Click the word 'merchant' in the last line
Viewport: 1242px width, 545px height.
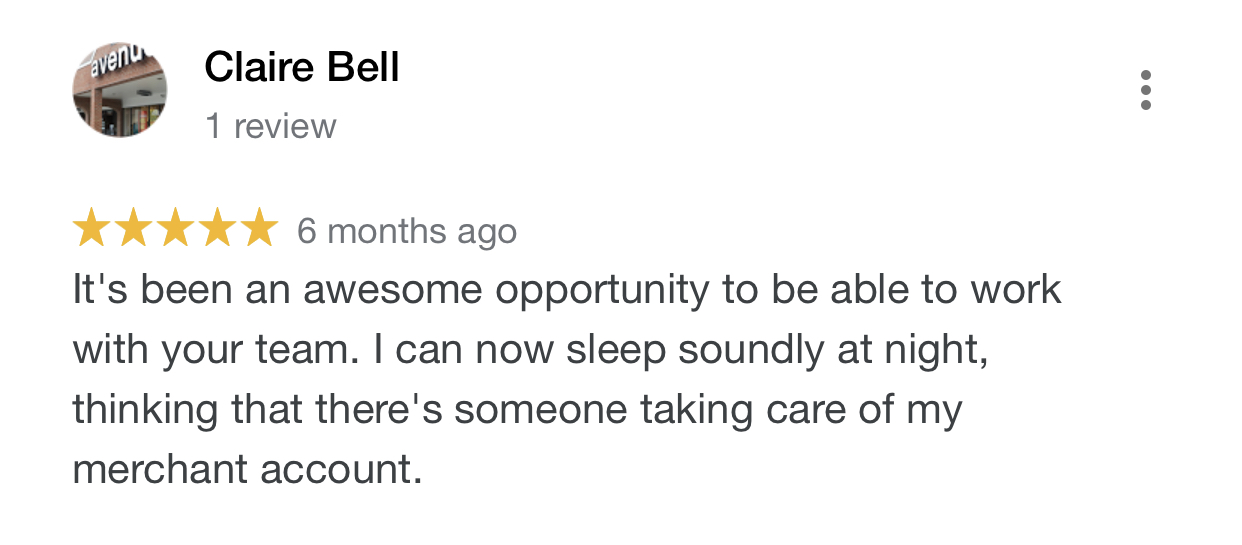[x=160, y=470]
